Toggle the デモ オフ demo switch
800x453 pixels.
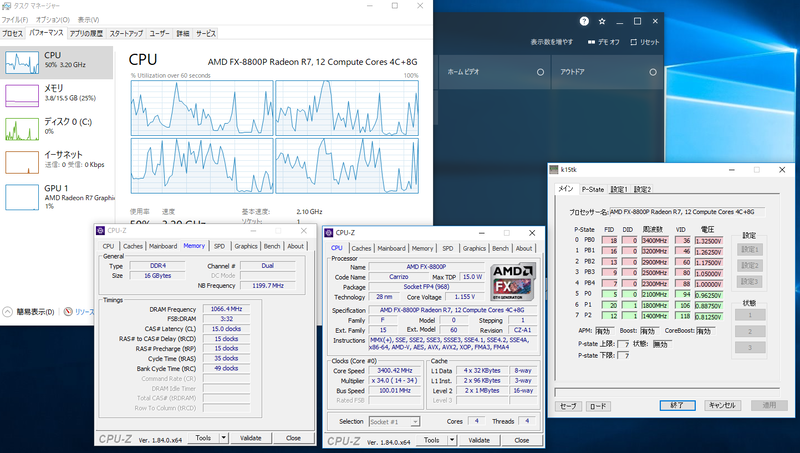591,42
